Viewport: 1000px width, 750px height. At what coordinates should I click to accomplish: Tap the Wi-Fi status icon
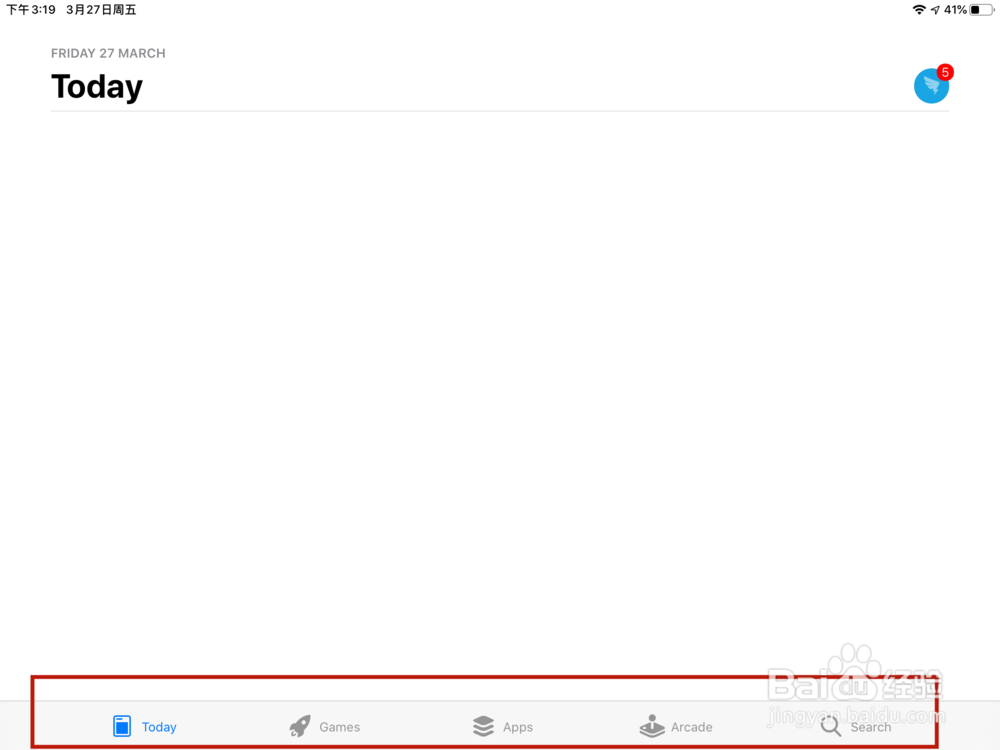click(x=919, y=10)
